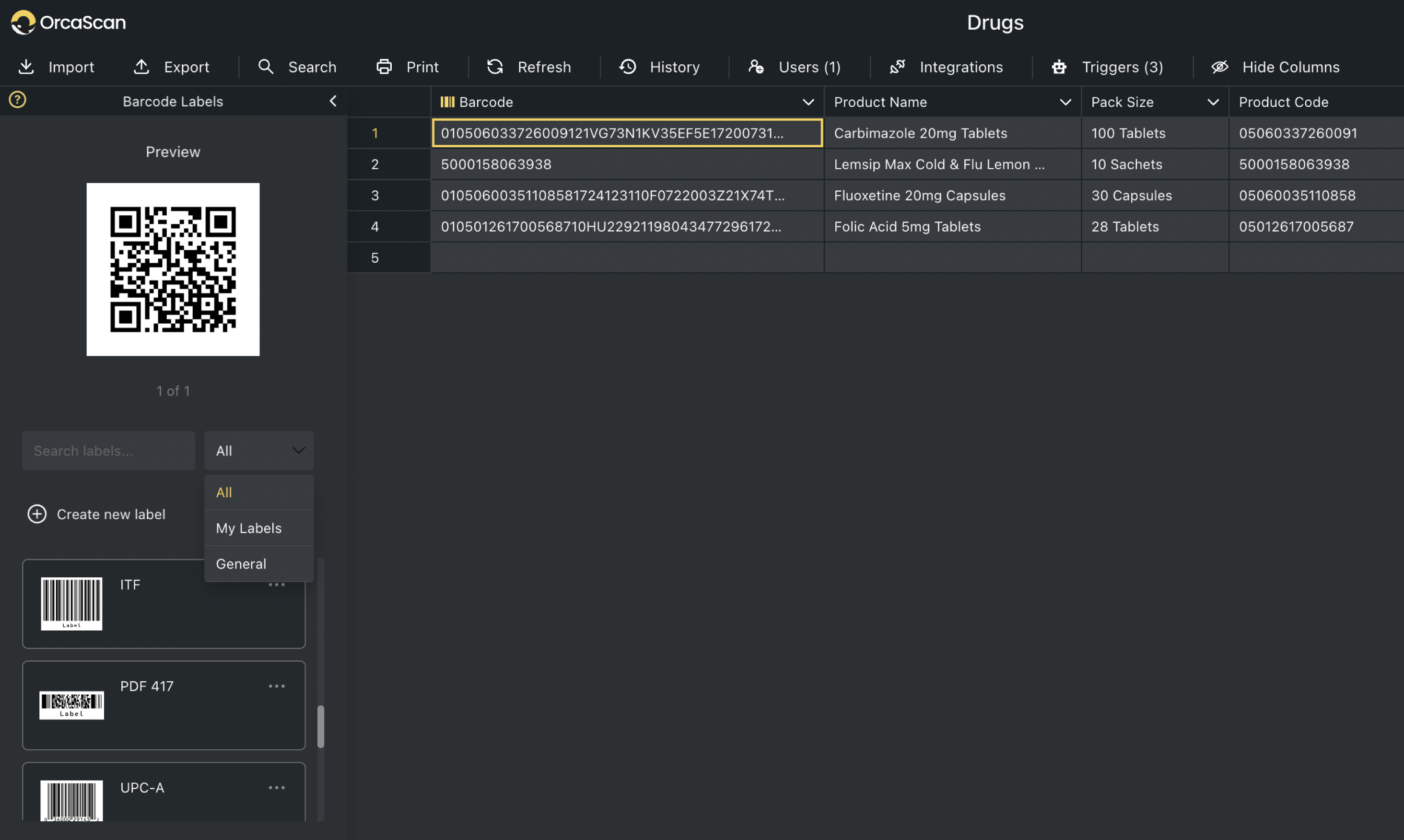1404x840 pixels.
Task: Click the Print printer icon
Action: pyautogui.click(x=385, y=67)
